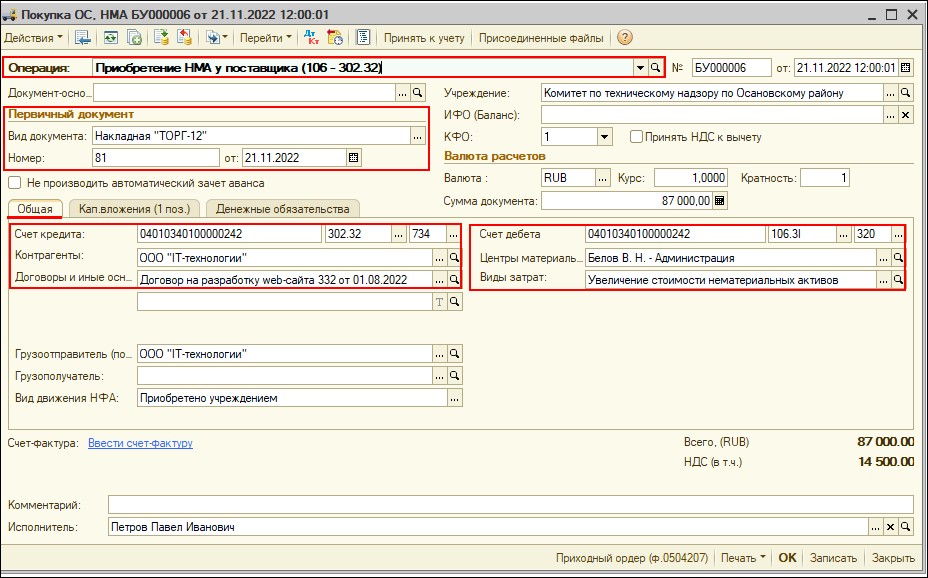
Task: Click the copy document toolbar icon
Action: point(134,38)
